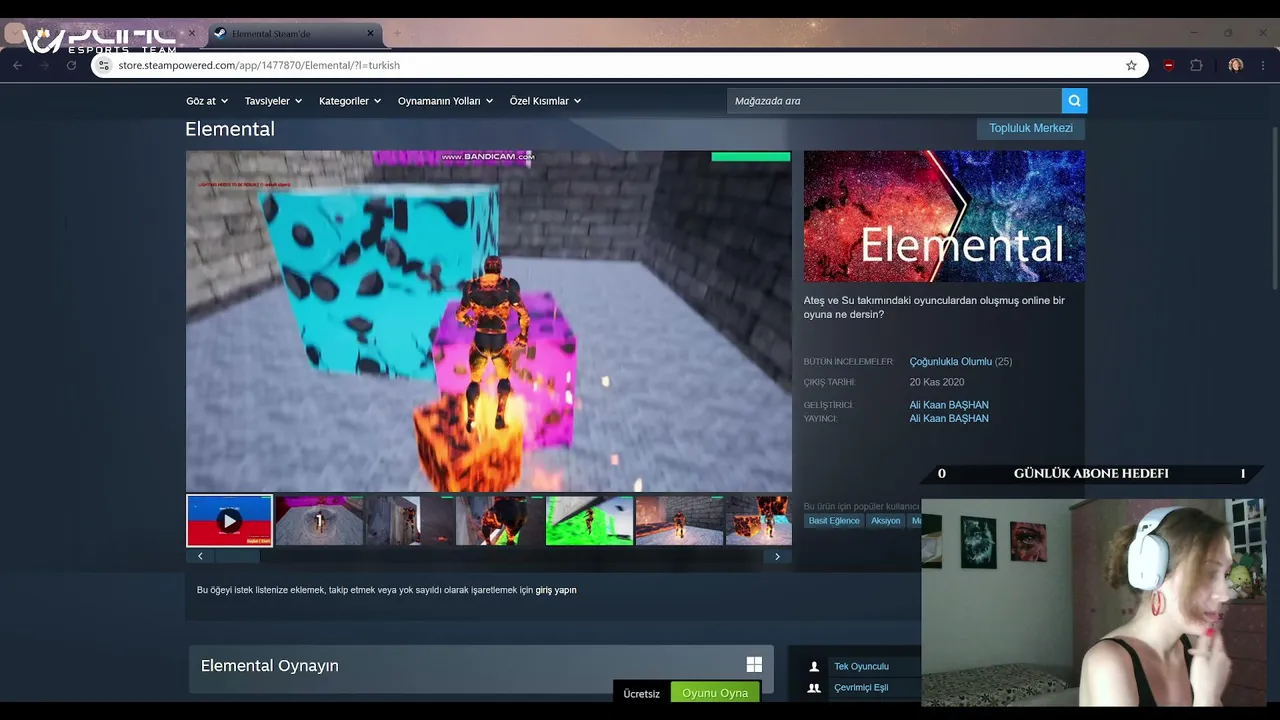This screenshot has height=720, width=1280.
Task: Open Çoğunlukla Olumlu reviews link
Action: click(x=951, y=362)
